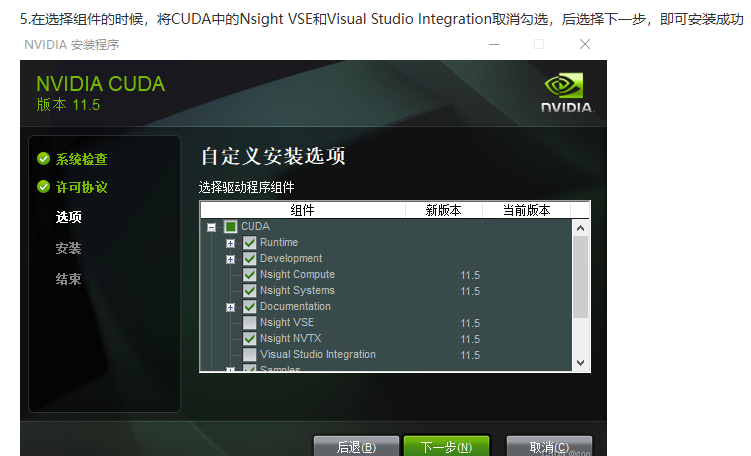Viewport: 751px width, 456px height.
Task: Click the Nsight Compute row label
Action: coord(297,274)
